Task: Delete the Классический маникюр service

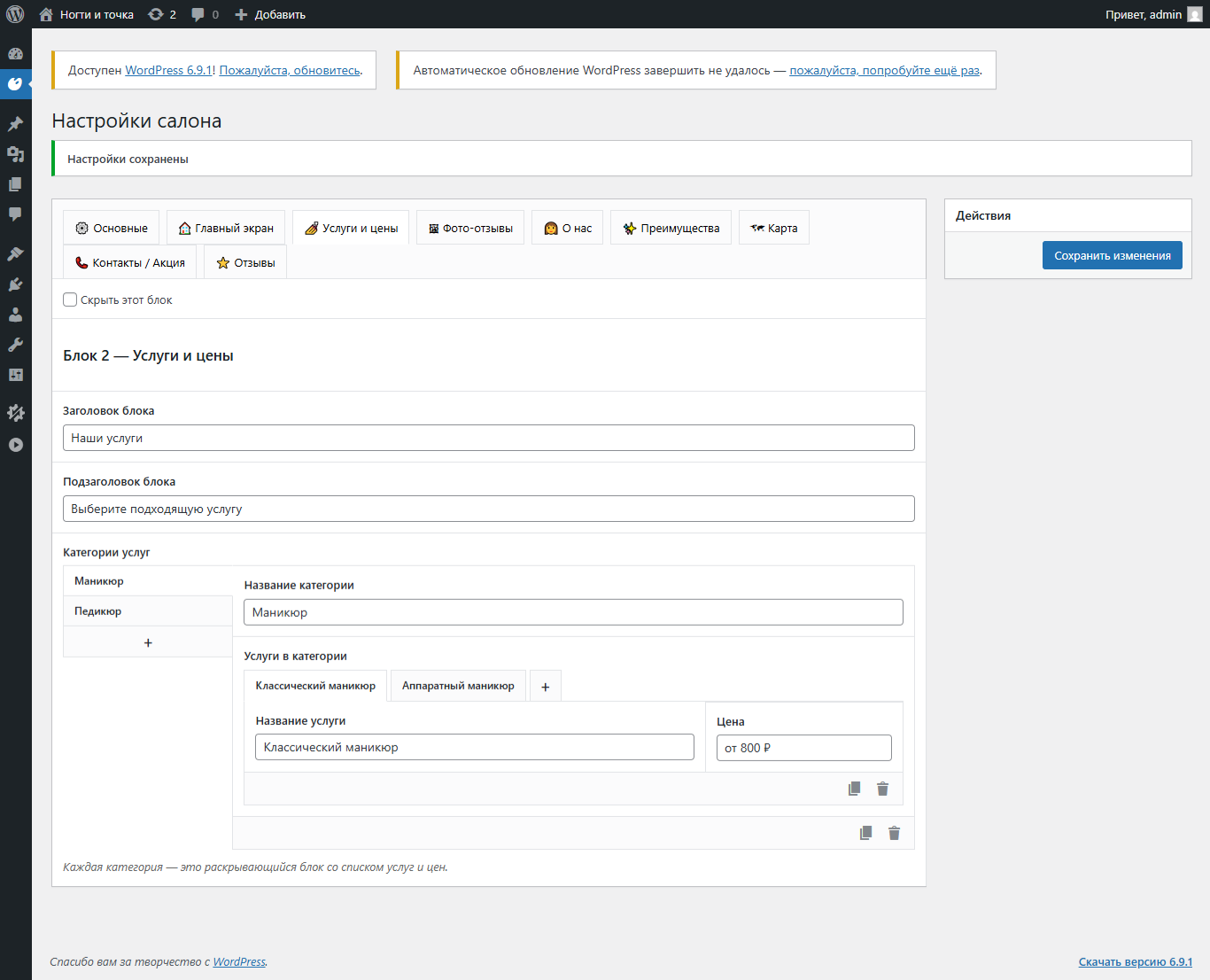Action: coord(882,789)
